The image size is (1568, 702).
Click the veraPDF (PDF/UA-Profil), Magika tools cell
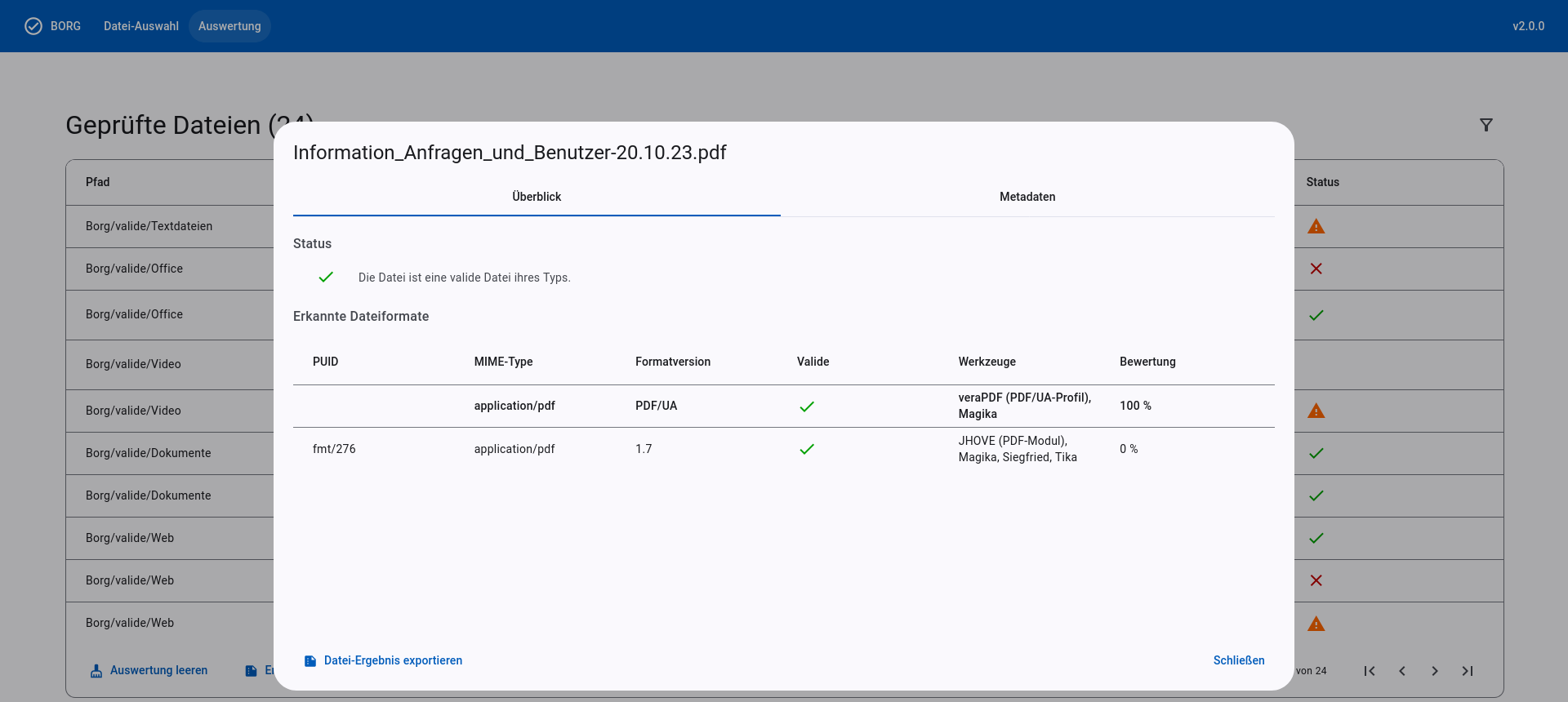(x=1025, y=406)
